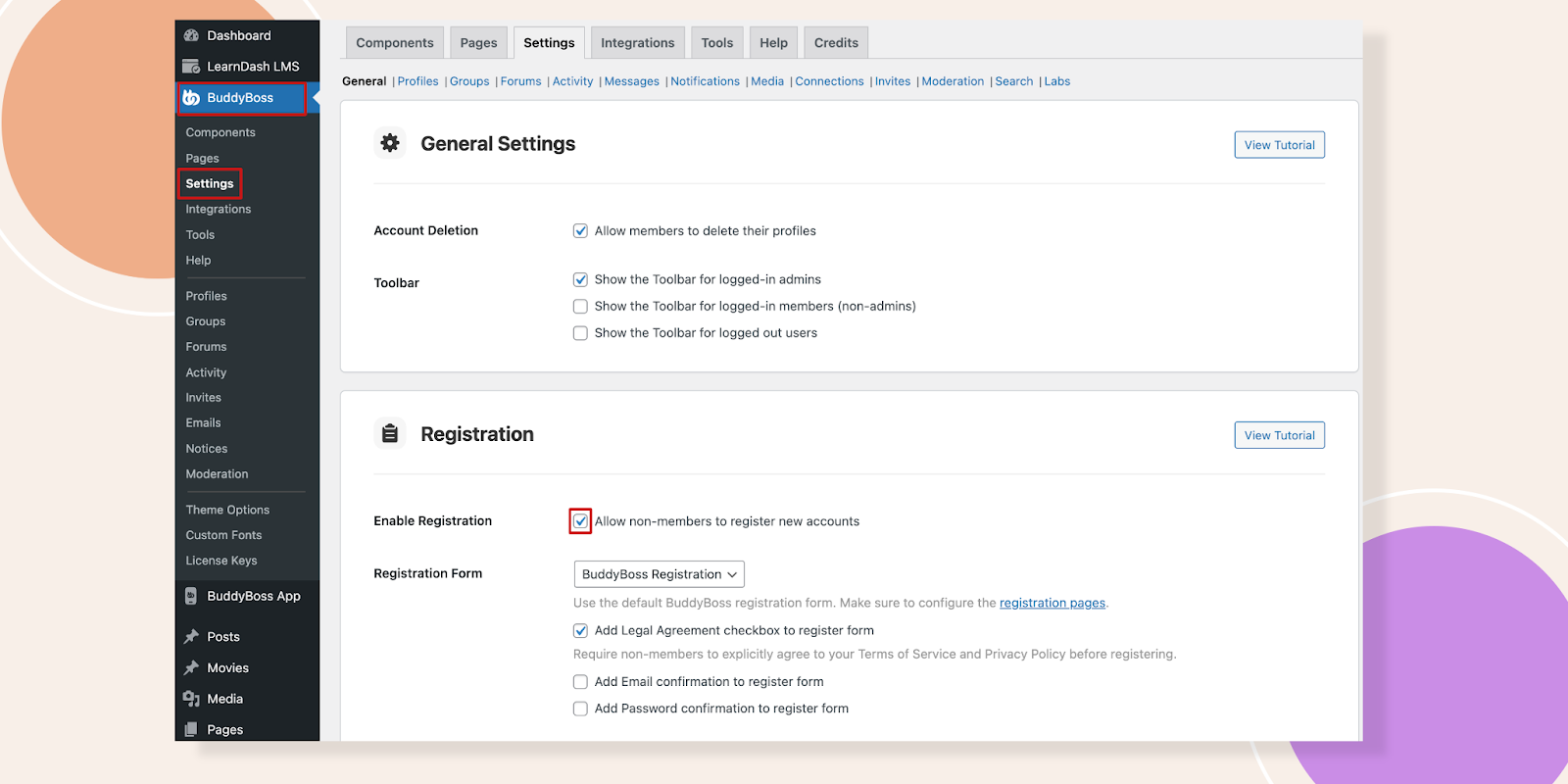Viewport: 1568px width, 784px height.
Task: Click the Registration clipboard icon
Action: [x=390, y=433]
